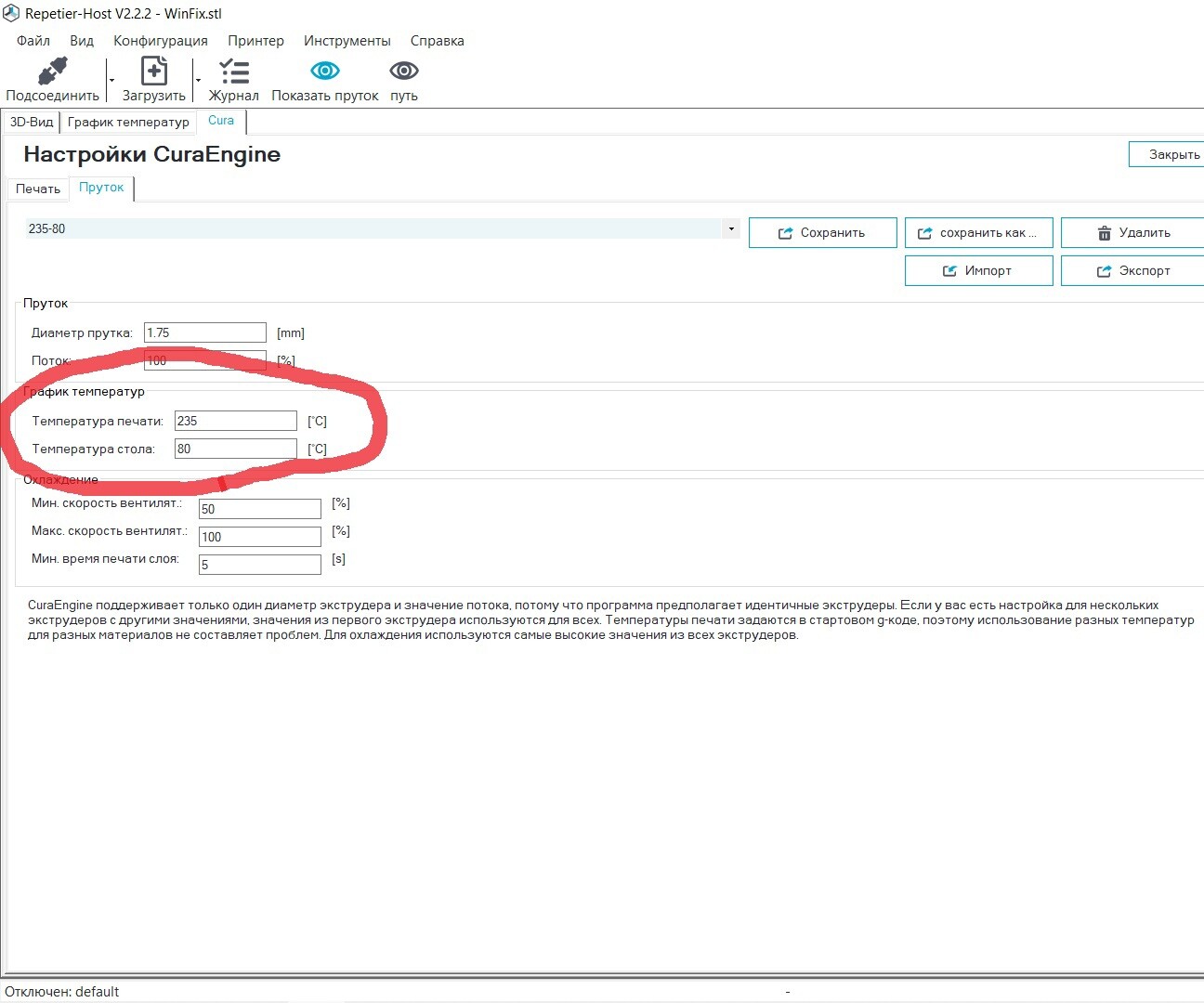1204x1003 pixels.
Task: Expand the dropdown arrow next to Загрузить
Action: (198, 81)
